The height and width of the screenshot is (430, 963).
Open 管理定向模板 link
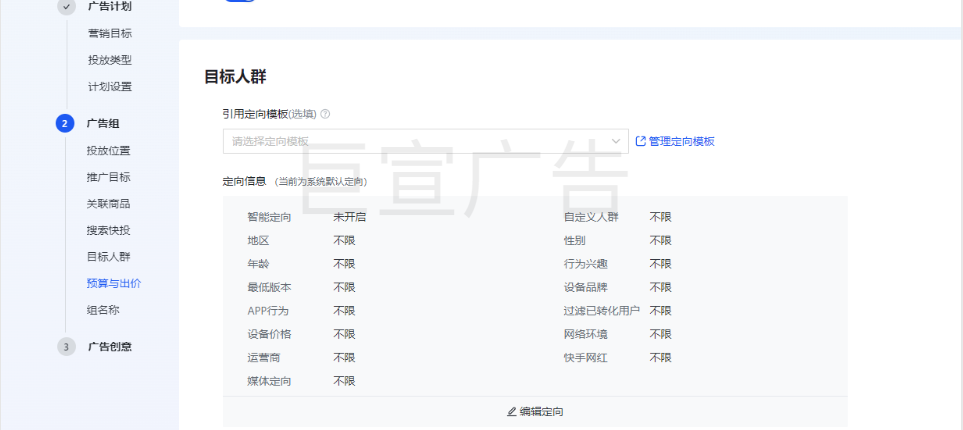tap(682, 141)
